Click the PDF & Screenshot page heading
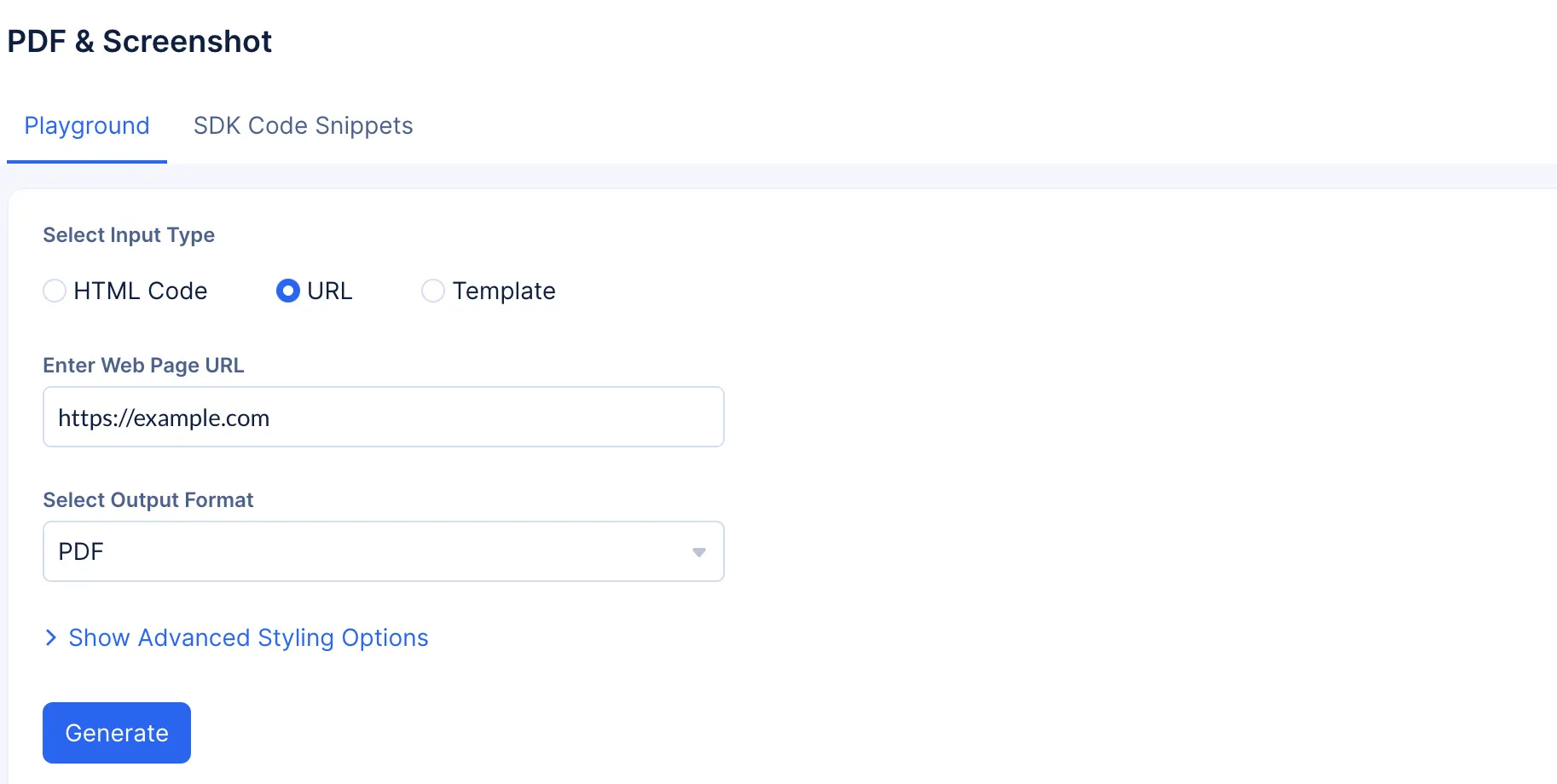The height and width of the screenshot is (784, 1557). pyautogui.click(x=140, y=41)
